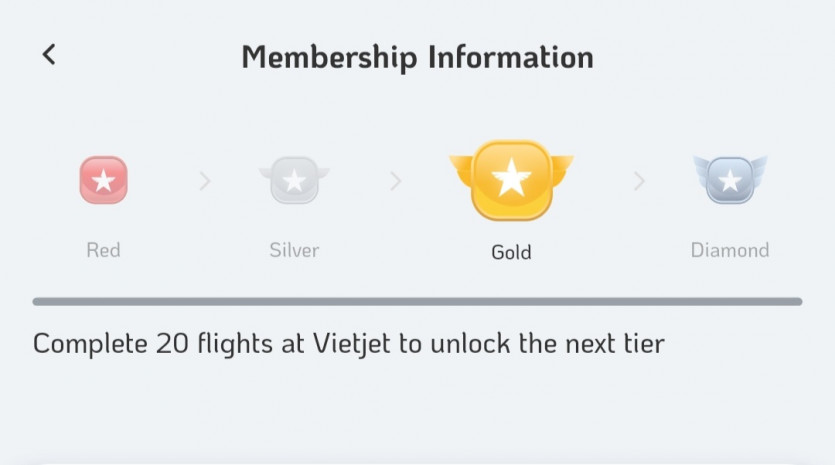Go back using the left arrow
This screenshot has width=835, height=465.
49,55
